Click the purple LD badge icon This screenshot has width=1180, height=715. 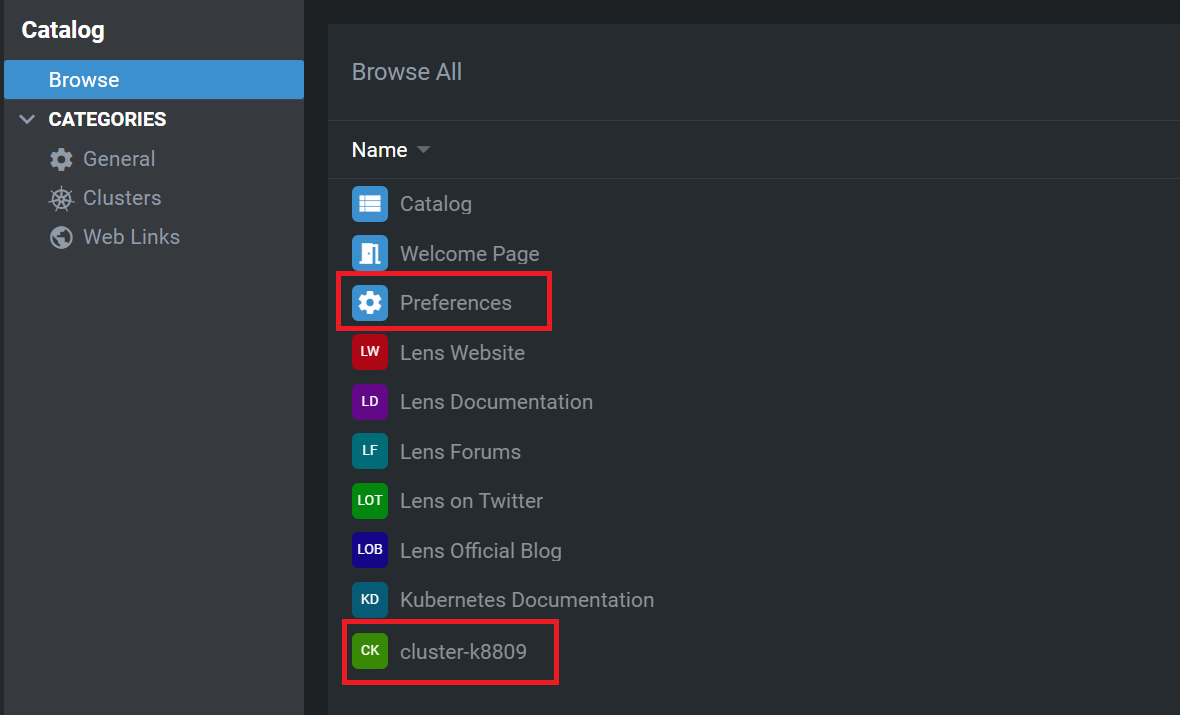(370, 402)
